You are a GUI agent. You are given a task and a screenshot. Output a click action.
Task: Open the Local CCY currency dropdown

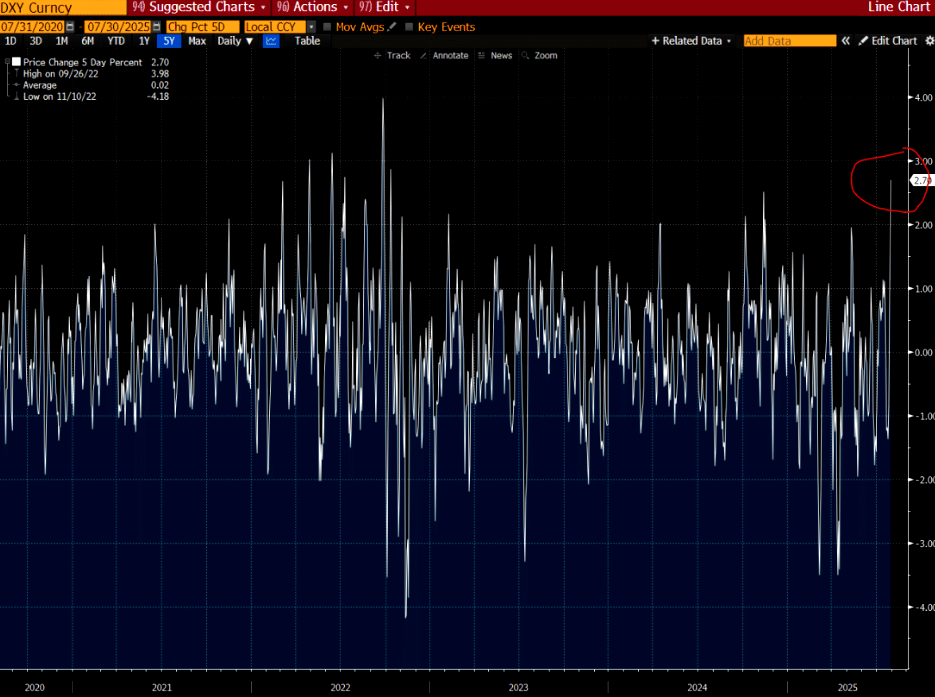pos(311,26)
